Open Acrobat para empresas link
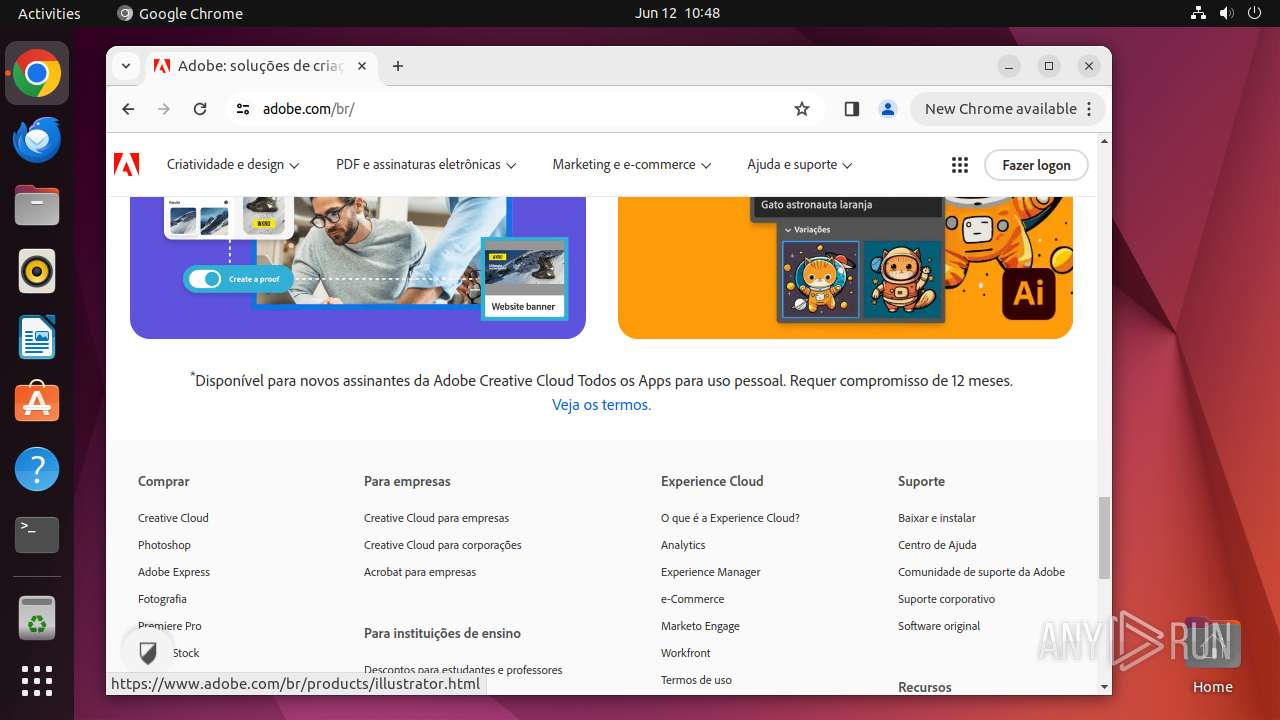Screen dimensions: 1280x720 420,572
